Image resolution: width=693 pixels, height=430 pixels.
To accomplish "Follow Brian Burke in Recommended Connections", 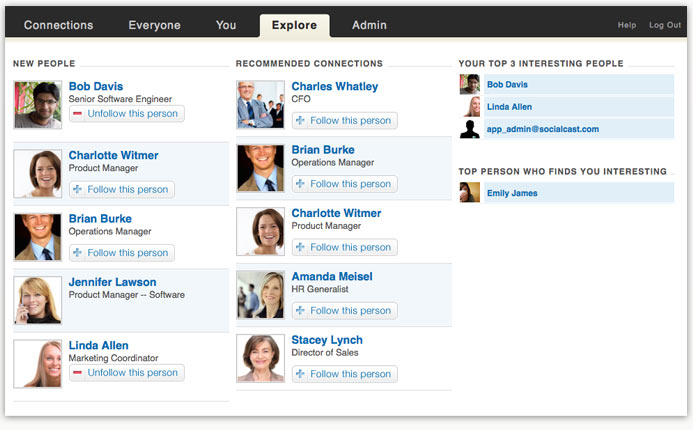I will (345, 184).
